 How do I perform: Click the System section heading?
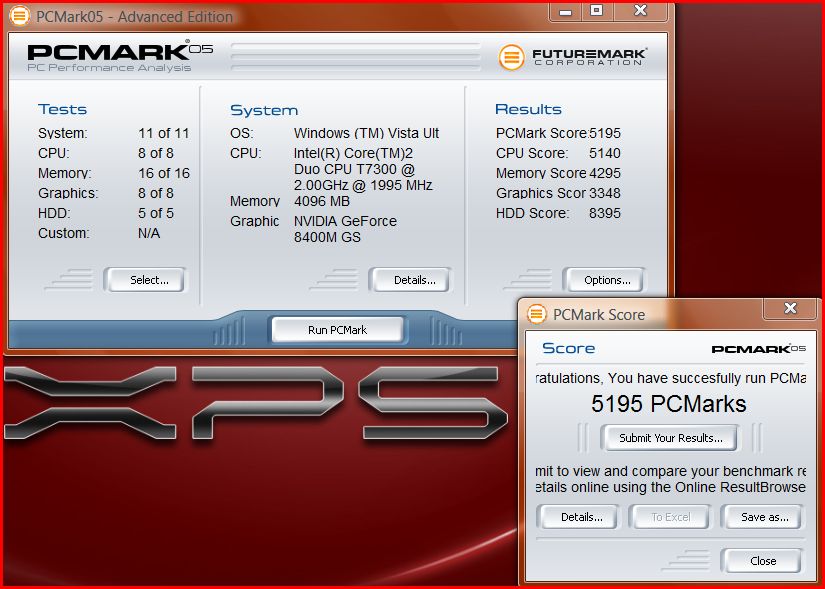(264, 110)
